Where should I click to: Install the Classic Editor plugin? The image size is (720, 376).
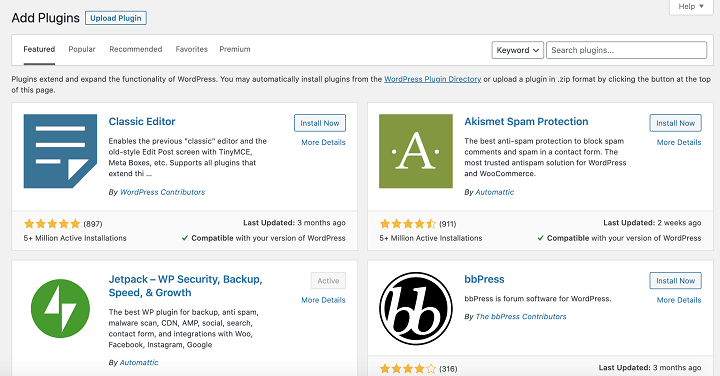[320, 123]
